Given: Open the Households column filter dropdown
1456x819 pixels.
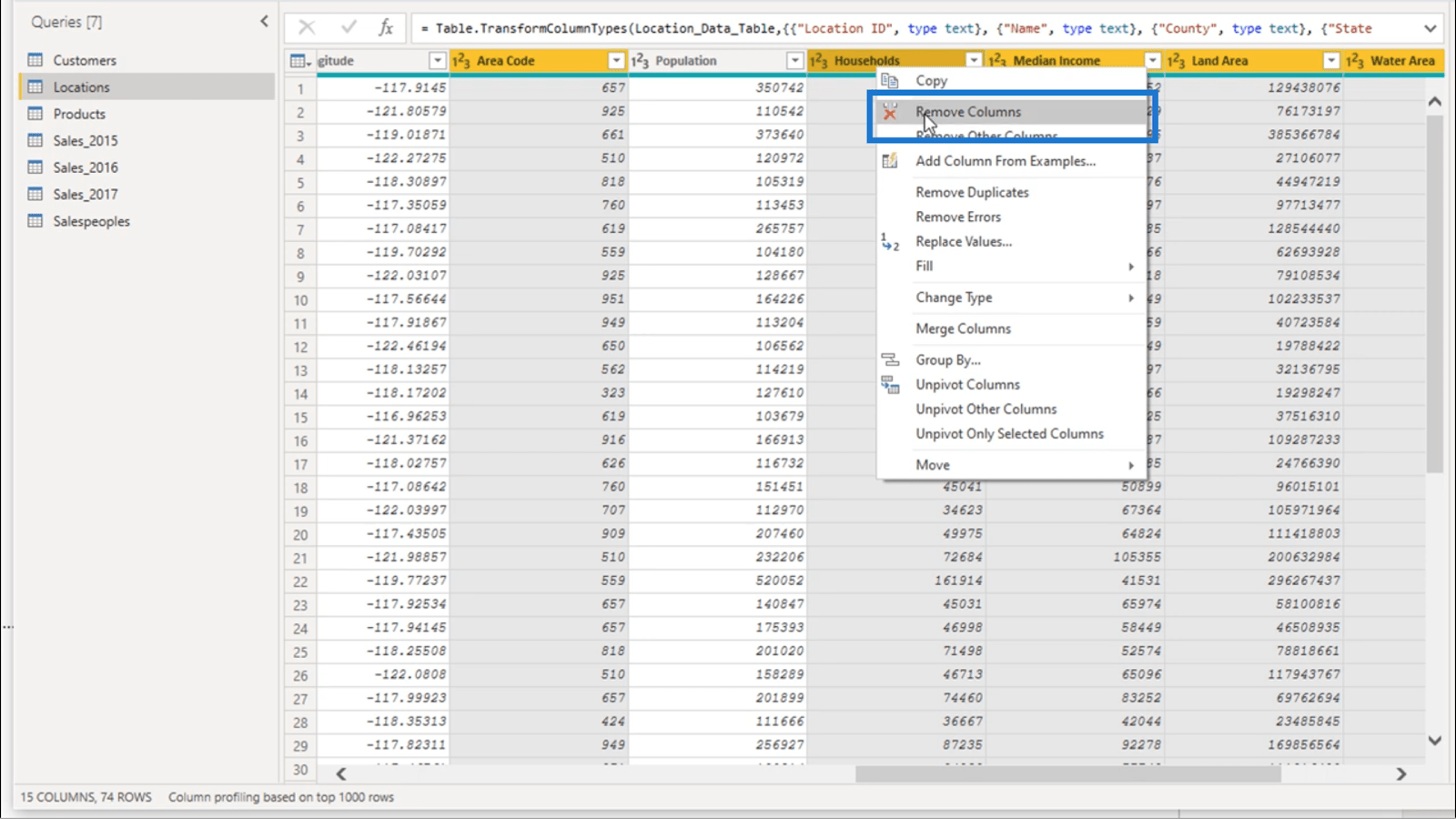Looking at the screenshot, I should (974, 61).
